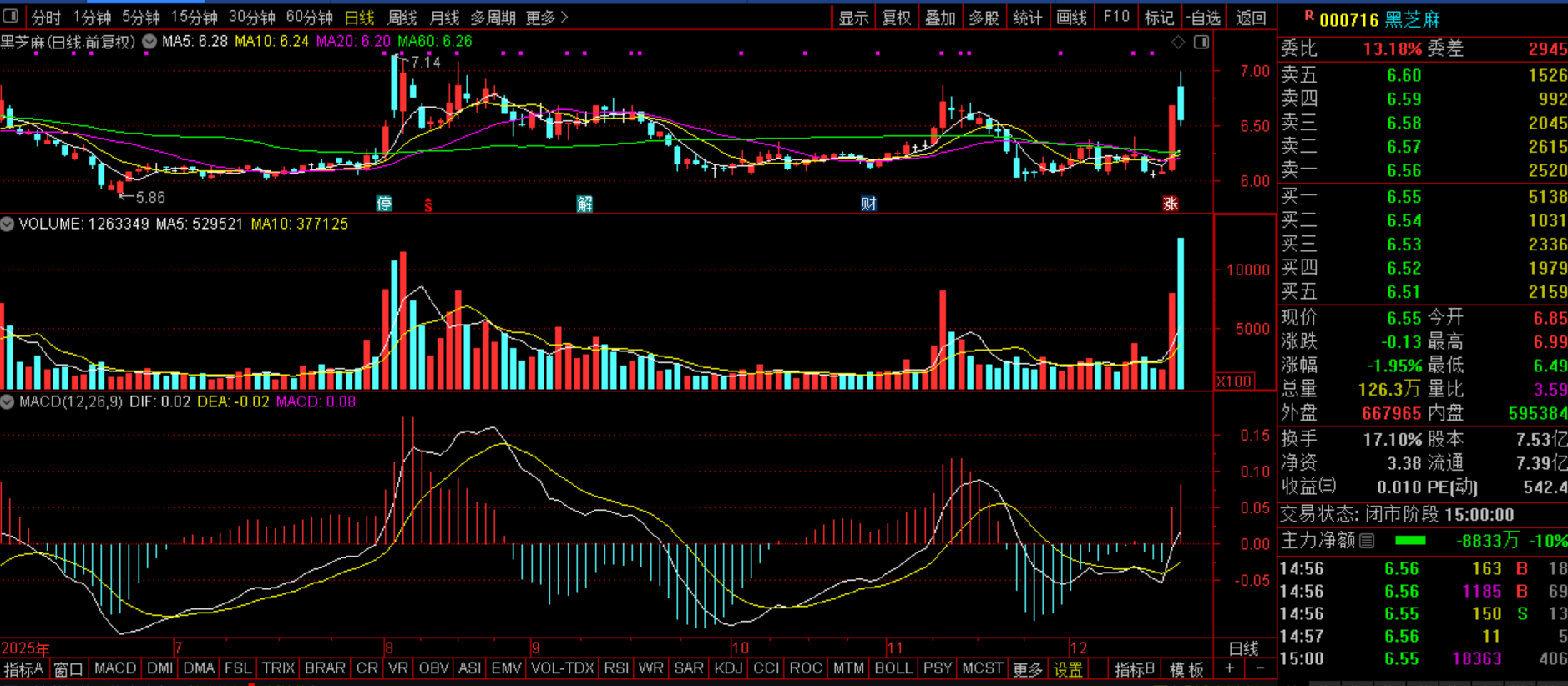Open the 模板 template menu
Screen dimensions: 1568x686
(x=1186, y=669)
